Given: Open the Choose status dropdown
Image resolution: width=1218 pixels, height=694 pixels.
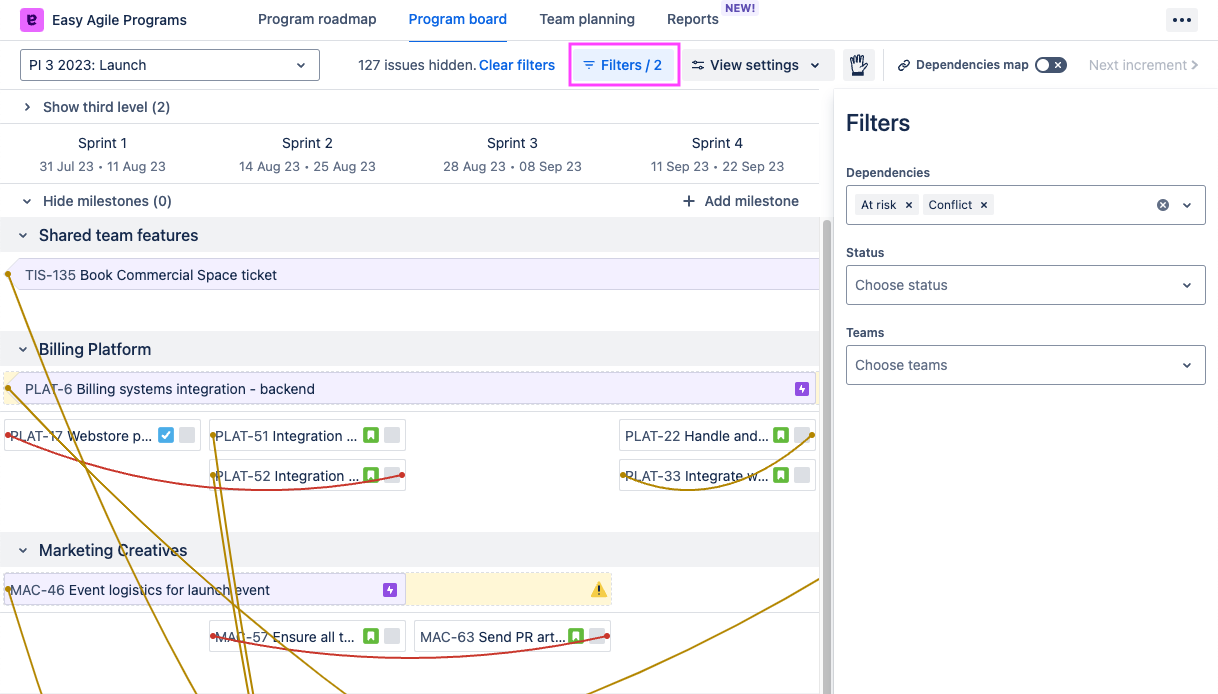Looking at the screenshot, I should point(1025,285).
